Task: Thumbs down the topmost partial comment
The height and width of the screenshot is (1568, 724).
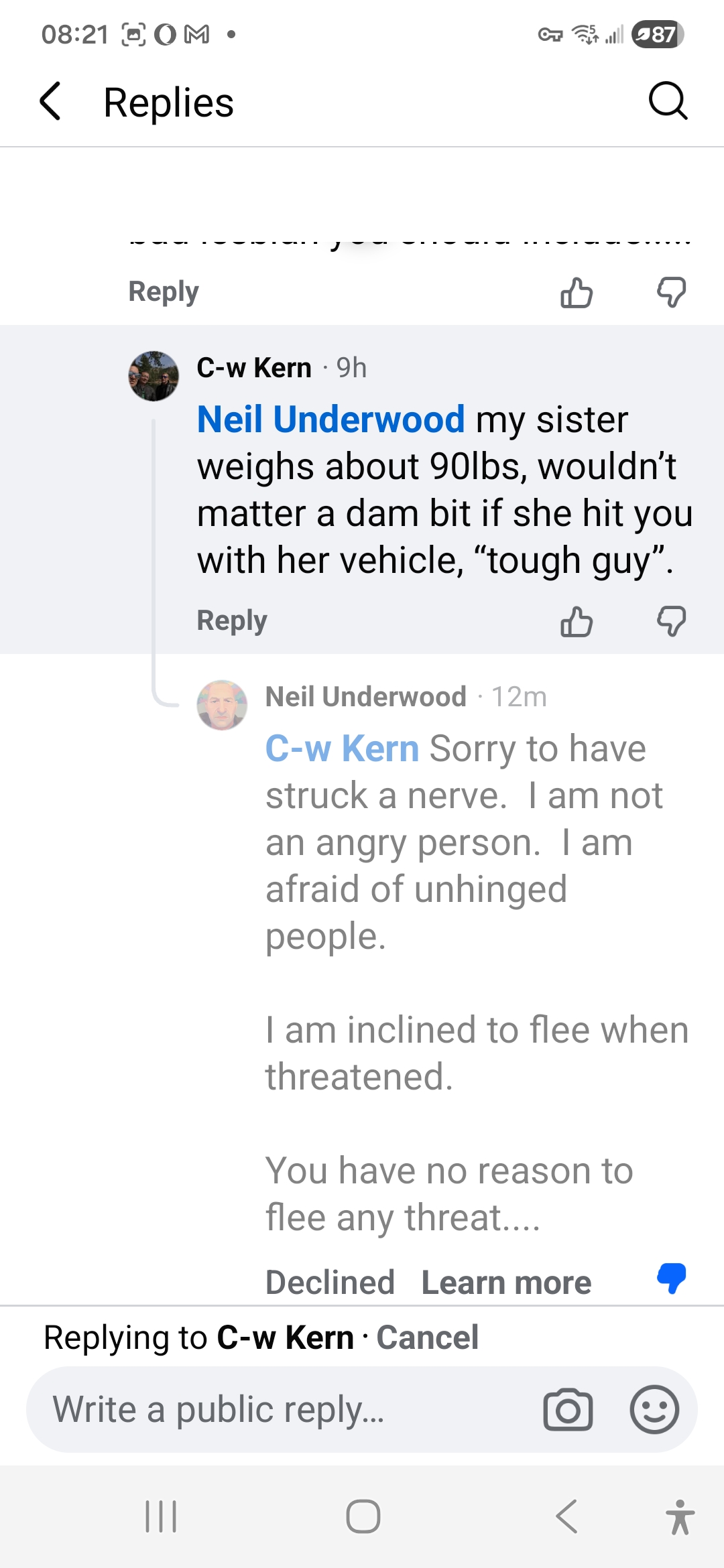Action: (x=671, y=293)
